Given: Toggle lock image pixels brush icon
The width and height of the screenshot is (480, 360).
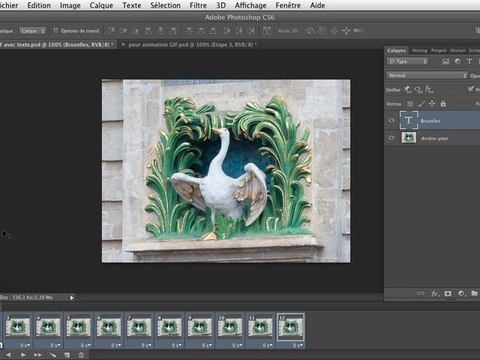Looking at the screenshot, I should click(x=421, y=104).
